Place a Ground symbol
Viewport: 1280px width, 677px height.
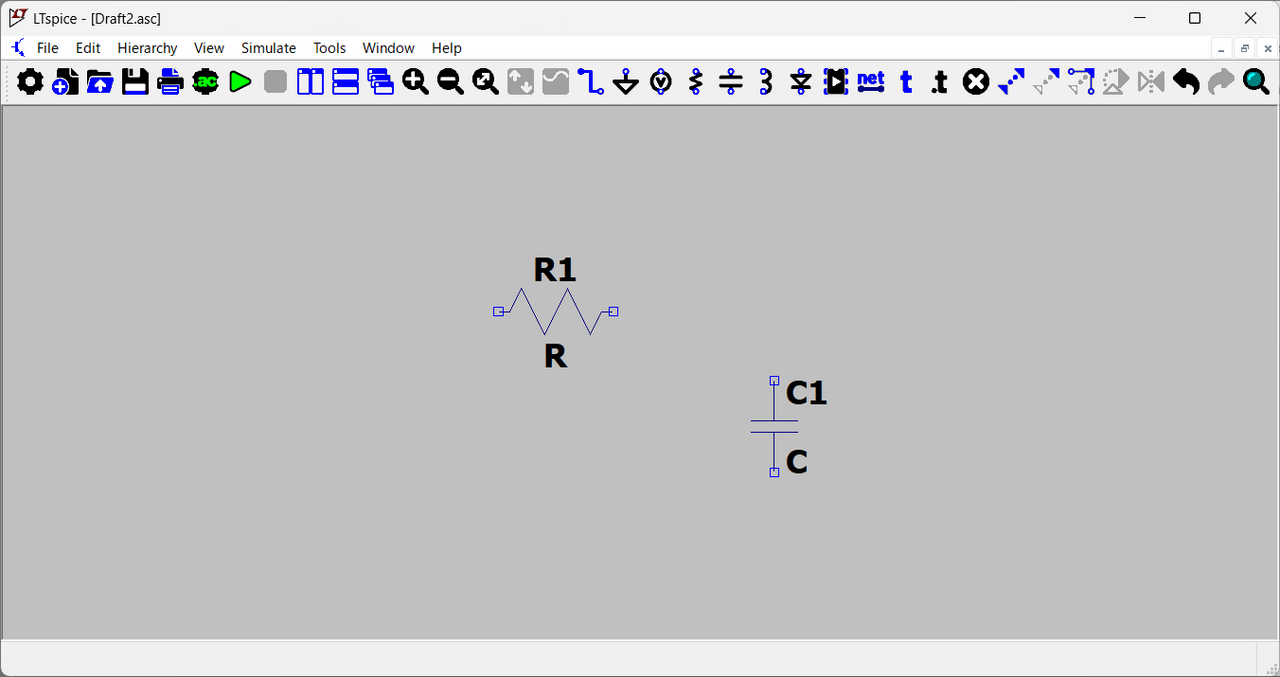click(626, 82)
